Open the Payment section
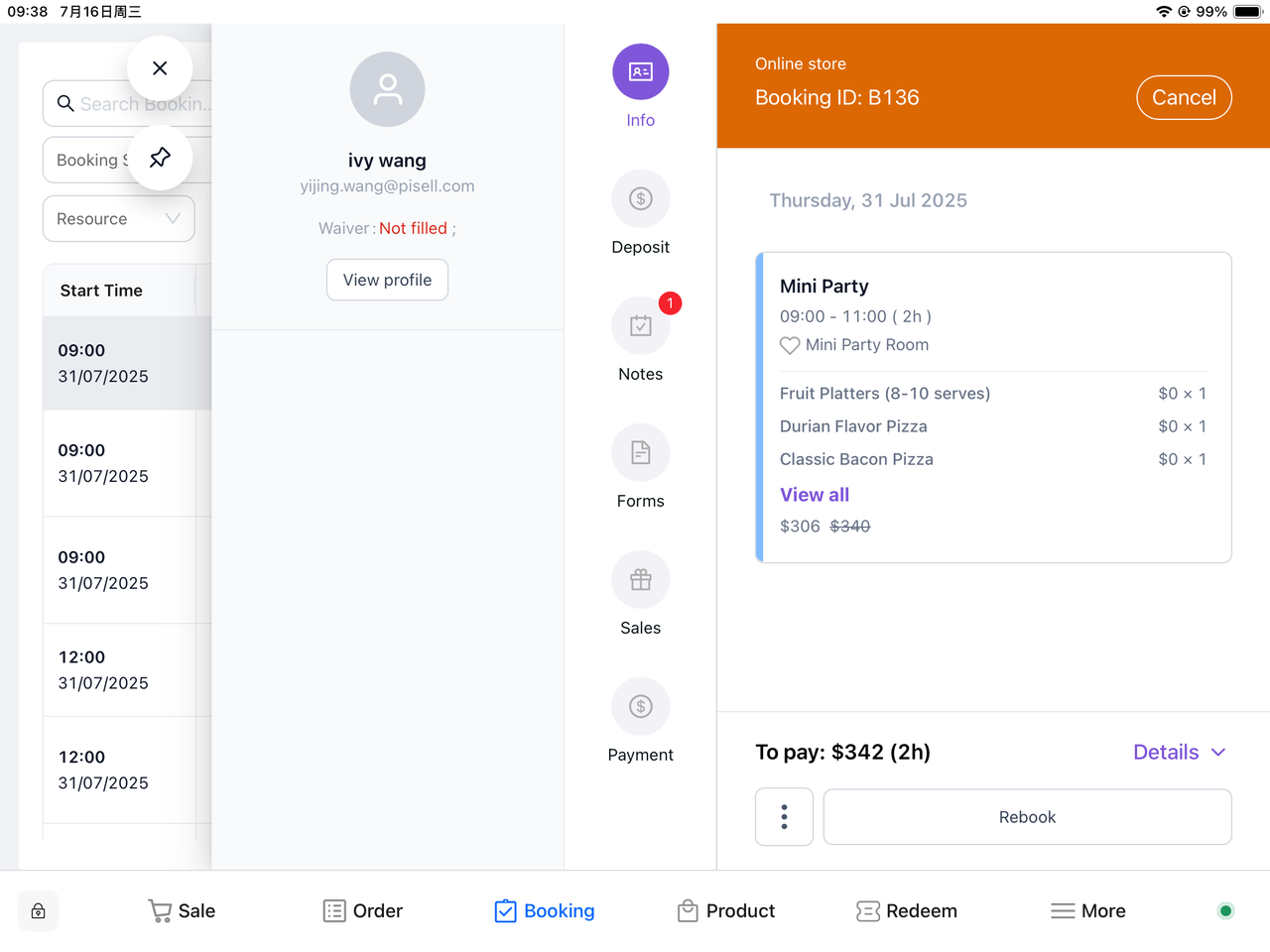This screenshot has width=1270, height=952. pyautogui.click(x=640, y=707)
